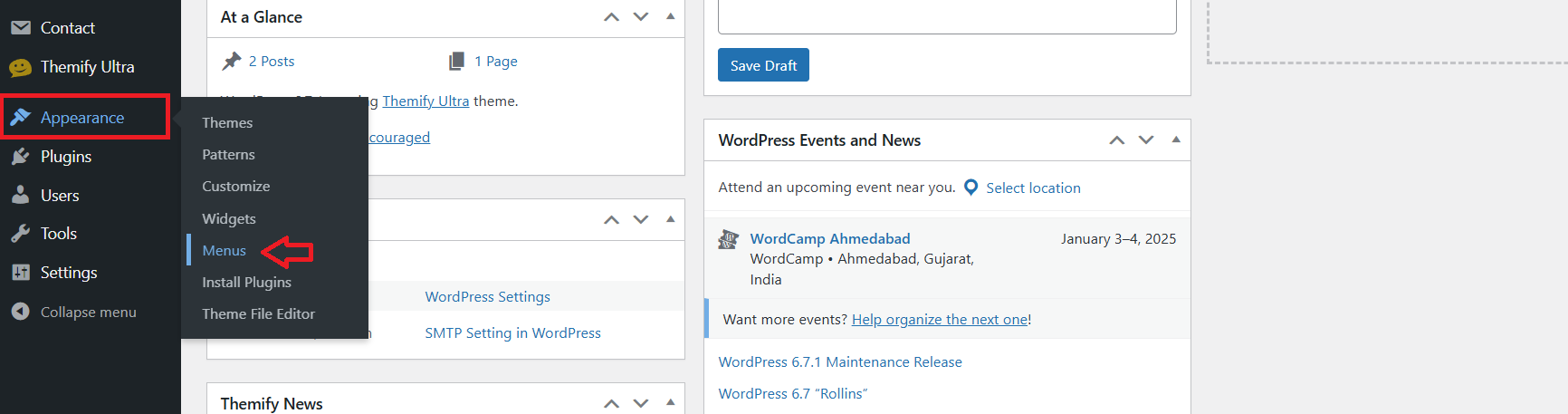Screen dimensions: 1568x414
Task: Click the Collapse menu arrow icon
Action: pyautogui.click(x=20, y=312)
